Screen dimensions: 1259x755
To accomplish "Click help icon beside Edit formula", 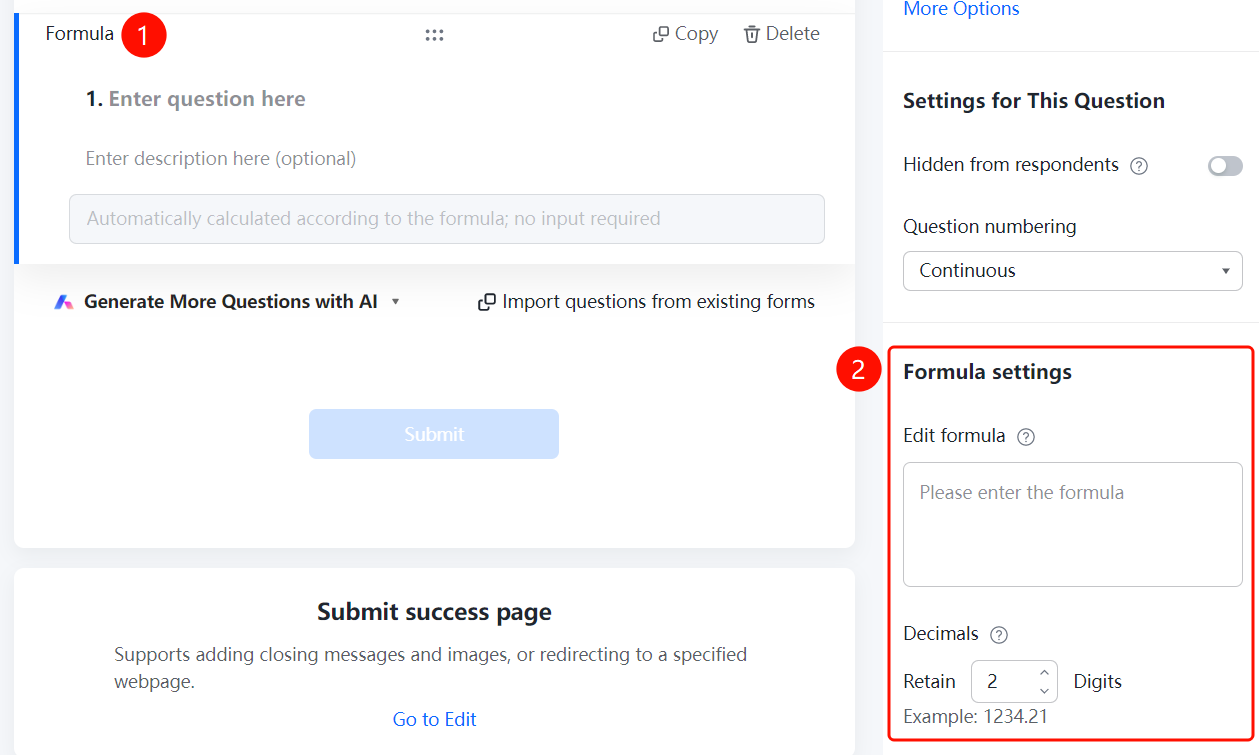I will coord(1025,437).
